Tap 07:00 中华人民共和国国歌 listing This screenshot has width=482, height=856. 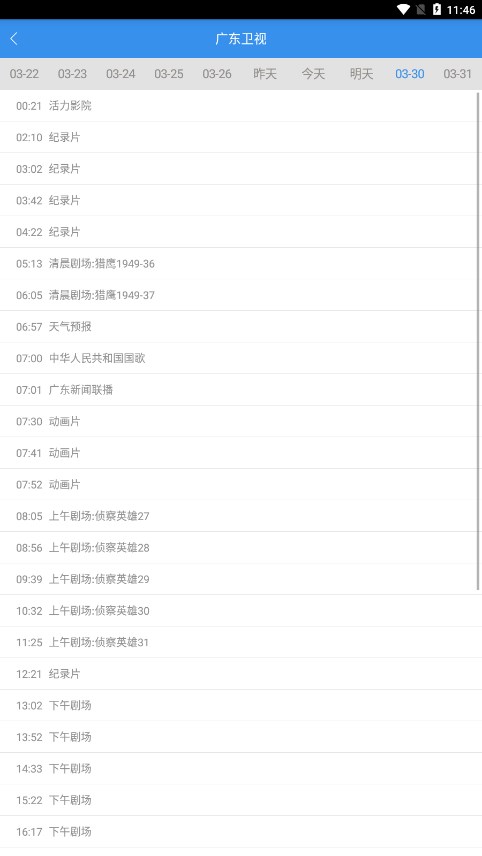(241, 358)
